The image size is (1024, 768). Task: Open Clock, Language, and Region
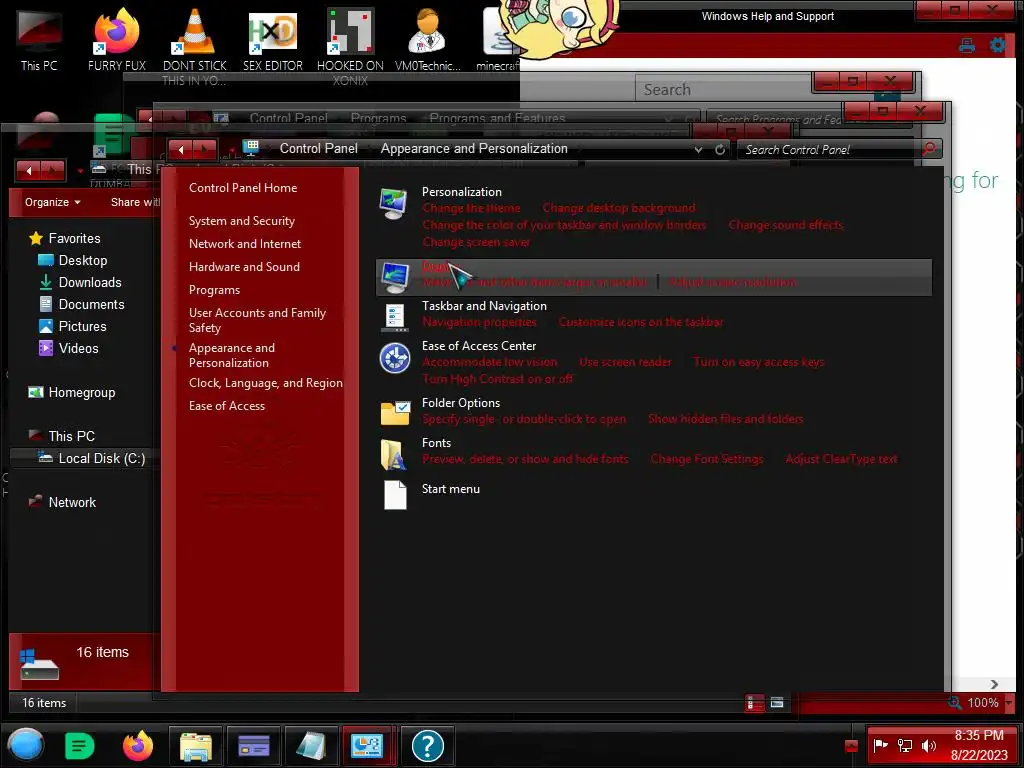tap(265, 383)
